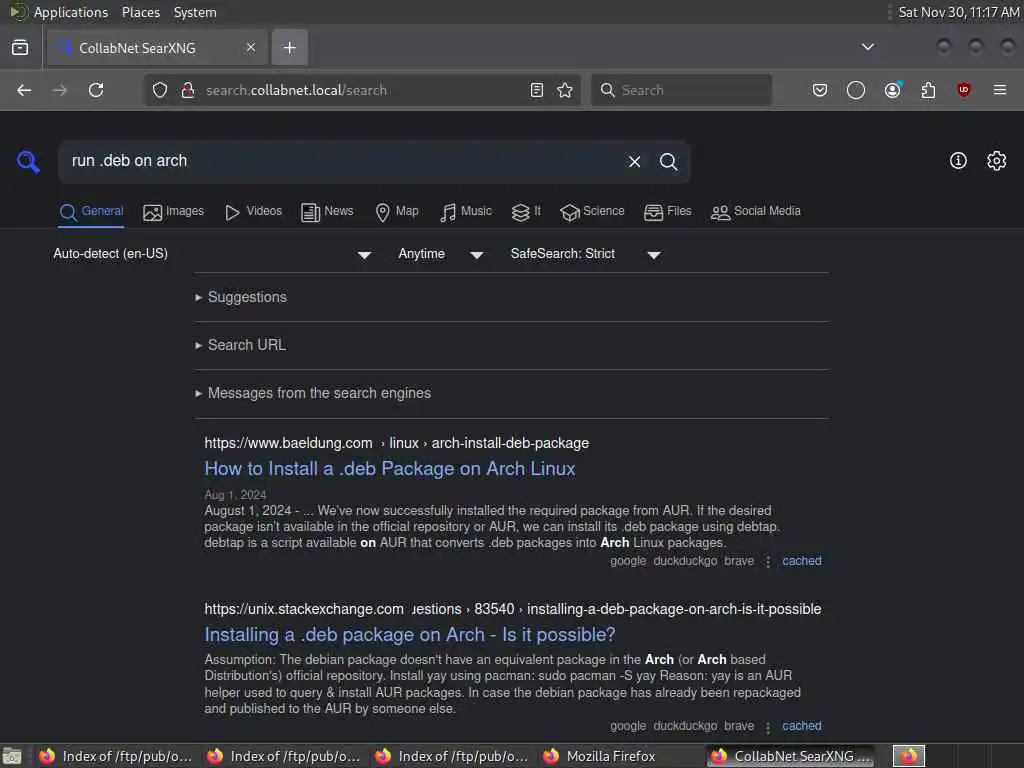
Task: Click the baeldung.com result URL
Action: [x=396, y=443]
